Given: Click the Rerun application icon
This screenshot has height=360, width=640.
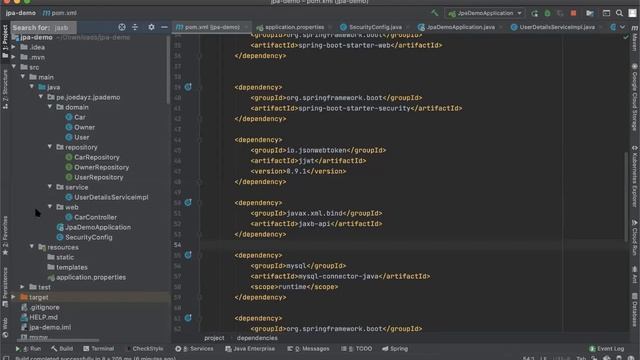Looking at the screenshot, I should point(534,13).
